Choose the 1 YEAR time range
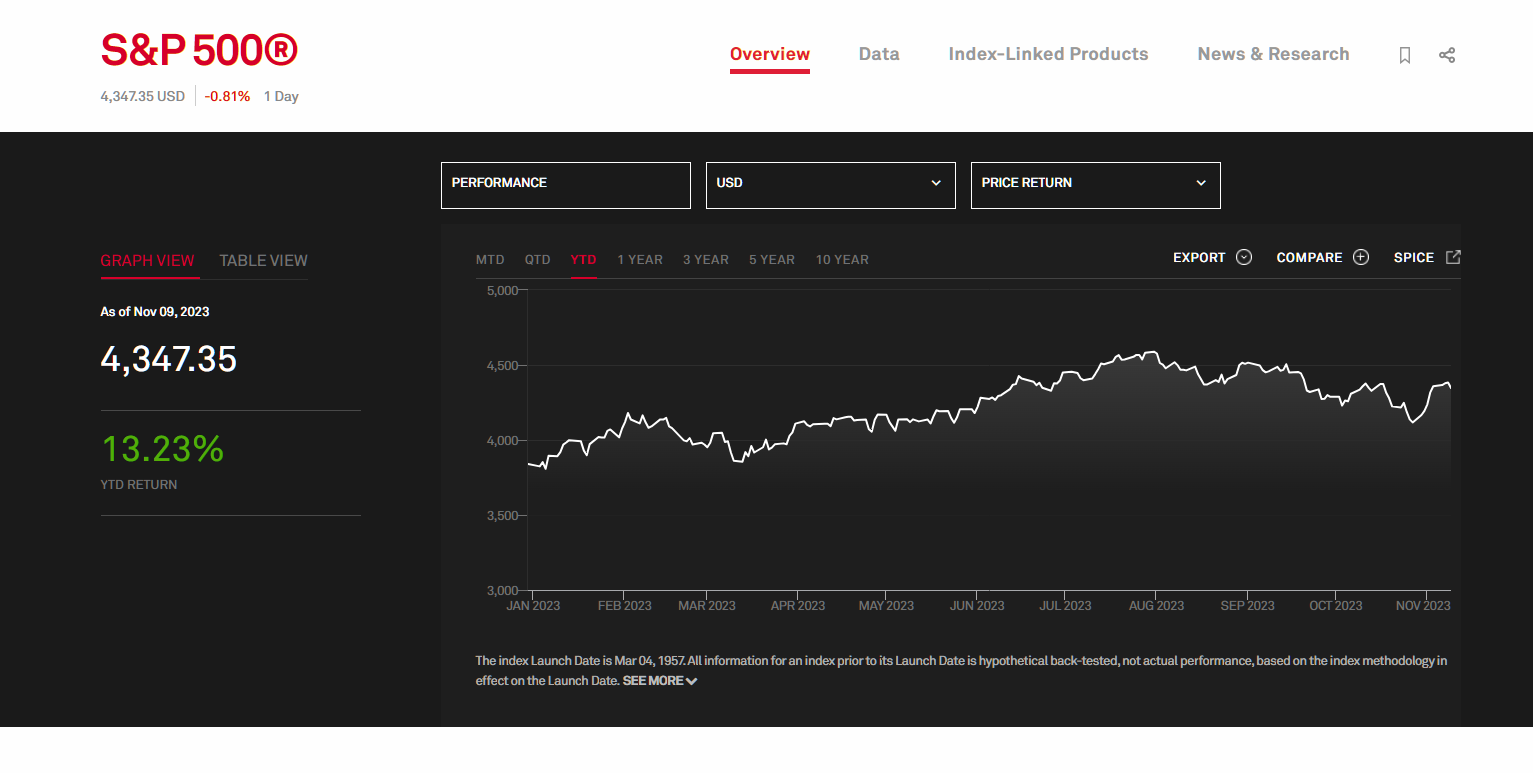The height and width of the screenshot is (773, 1533). [x=640, y=259]
